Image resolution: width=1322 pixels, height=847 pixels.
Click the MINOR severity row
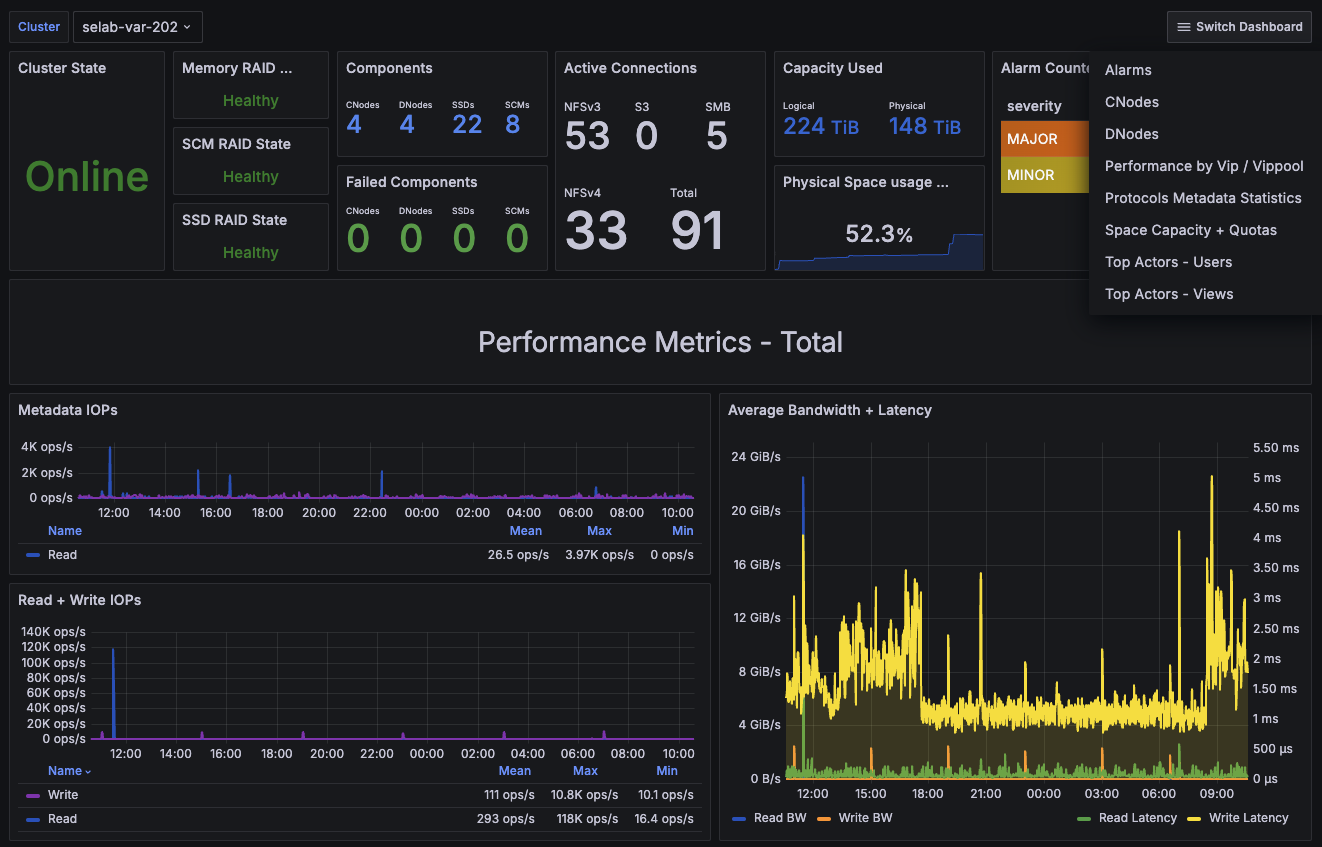(1045, 175)
